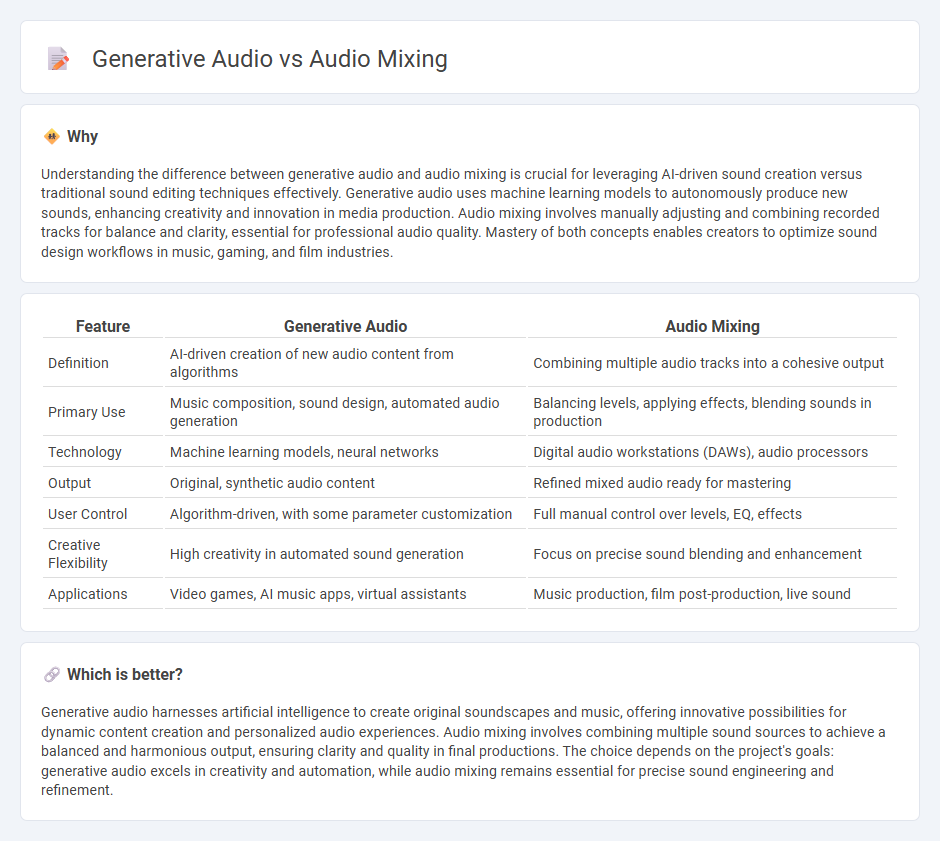Click cell Full manual control over levels, EQ, effects

[x=712, y=514]
